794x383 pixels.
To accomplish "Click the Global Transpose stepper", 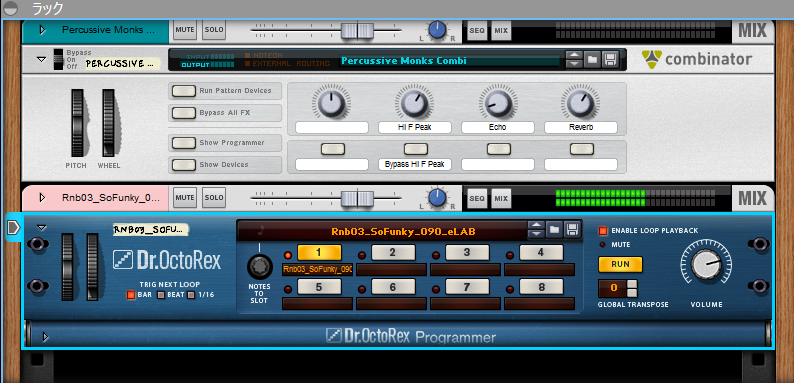I will pos(632,288).
